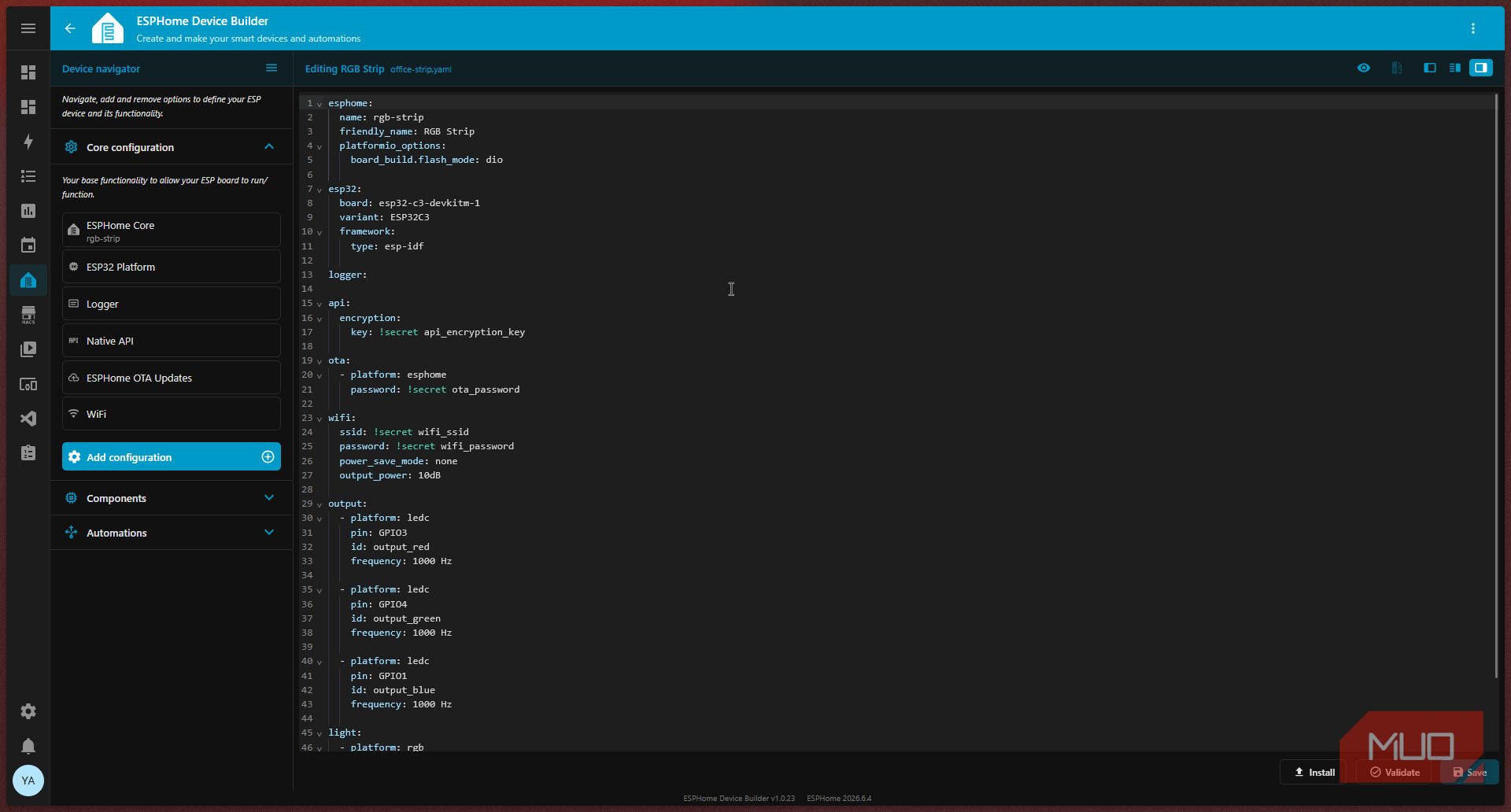Select the ESPHome Builder sidebar icon
This screenshot has width=1511, height=812.
click(x=28, y=280)
